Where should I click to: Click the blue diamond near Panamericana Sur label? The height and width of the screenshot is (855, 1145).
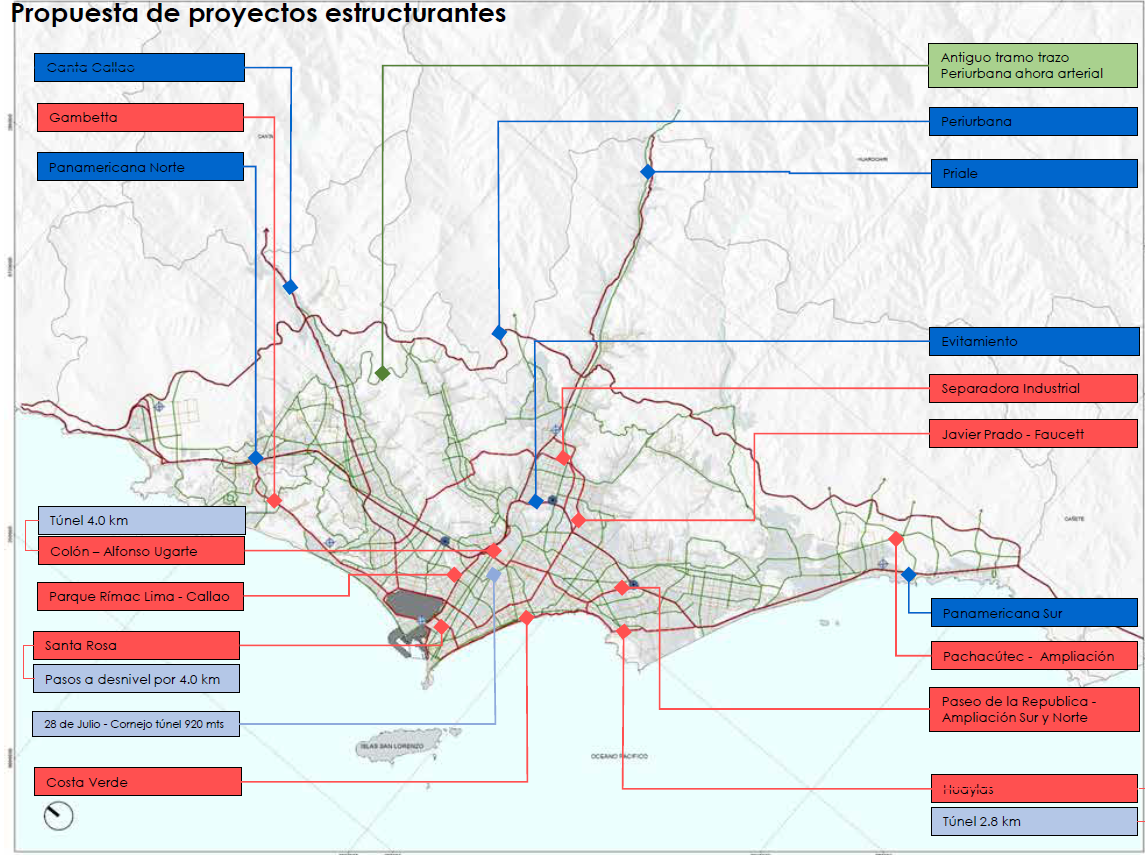[908, 575]
